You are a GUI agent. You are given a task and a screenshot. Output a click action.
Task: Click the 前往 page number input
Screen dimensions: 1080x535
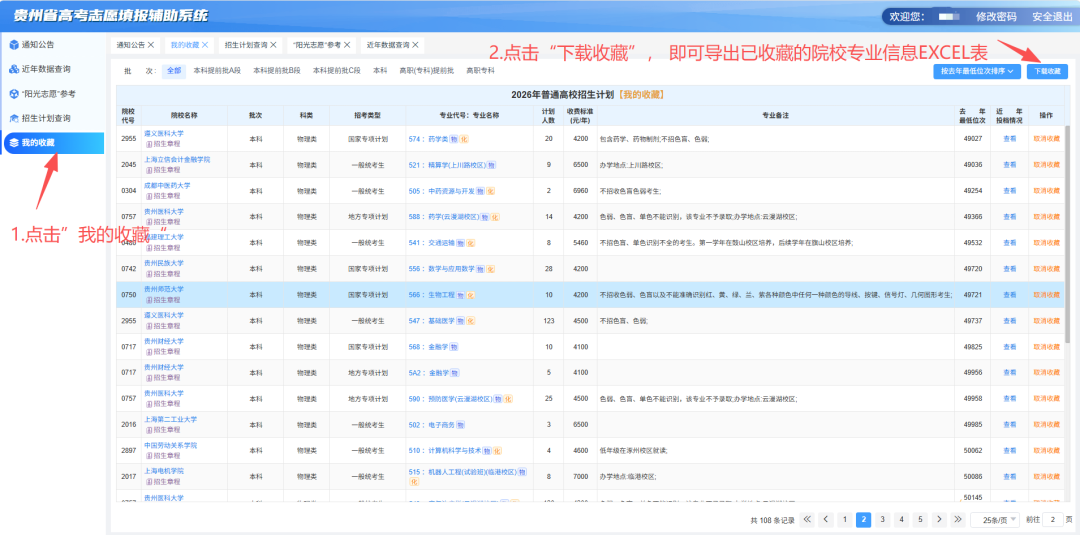[x=1052, y=520]
